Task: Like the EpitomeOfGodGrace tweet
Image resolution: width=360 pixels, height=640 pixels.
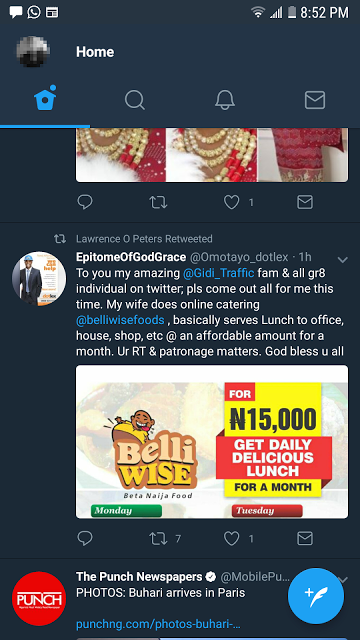Action: tap(231, 539)
